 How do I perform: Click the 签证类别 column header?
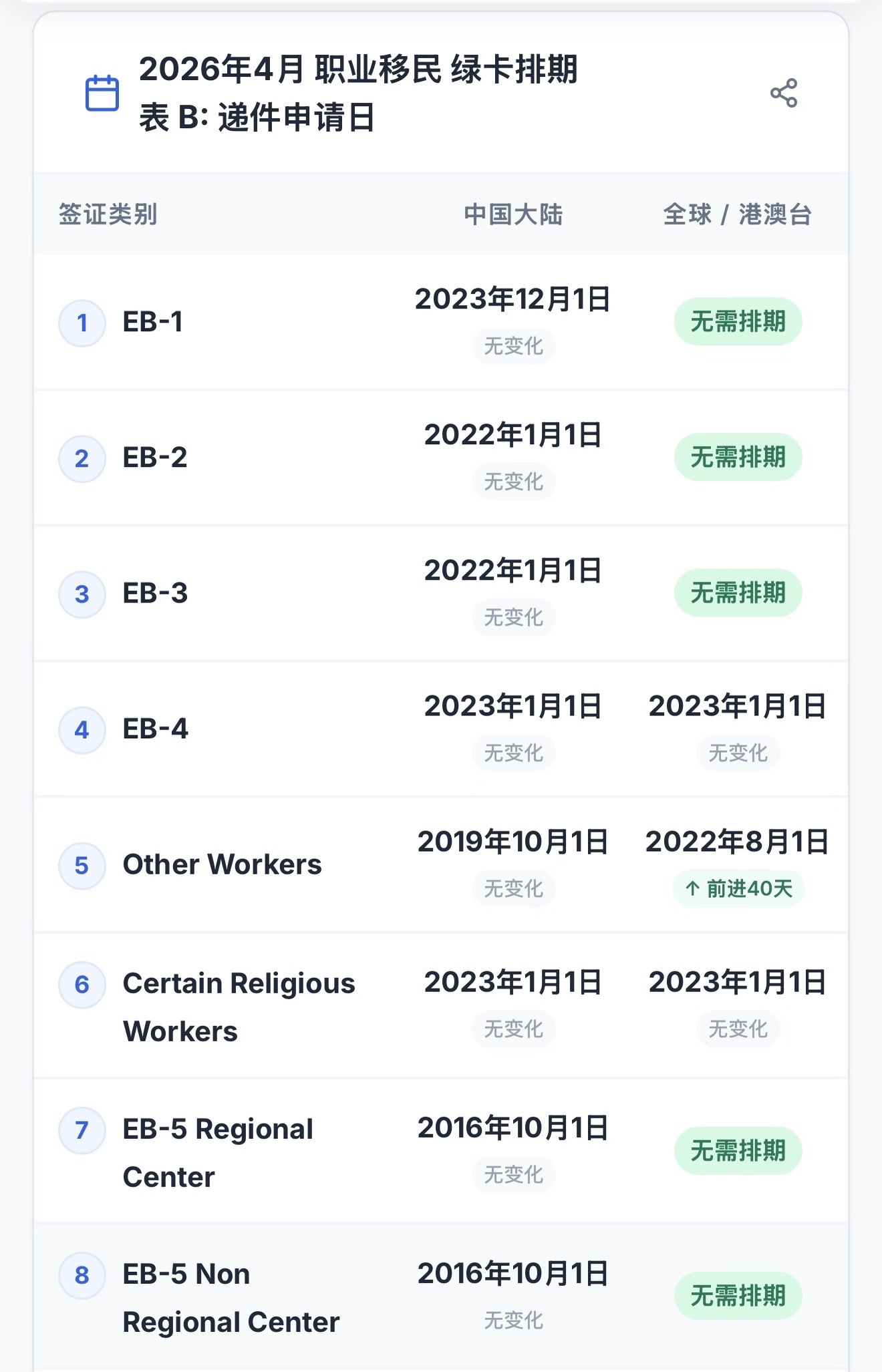pos(108,215)
